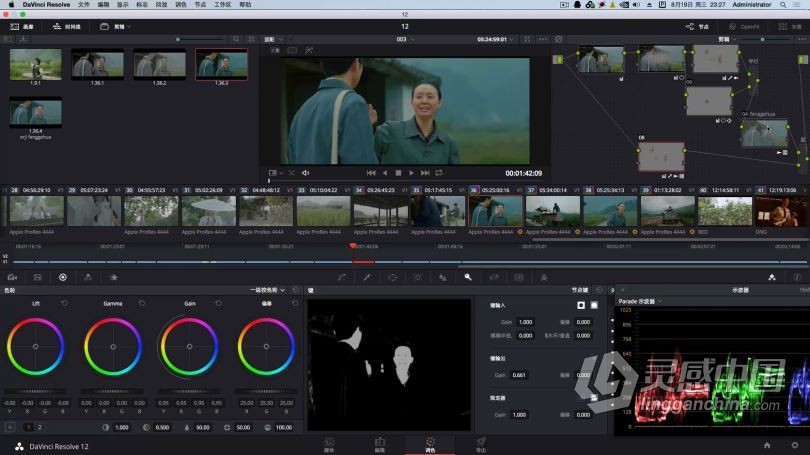
Task: Open the 文件 (File) menu
Action: click(x=83, y=5)
